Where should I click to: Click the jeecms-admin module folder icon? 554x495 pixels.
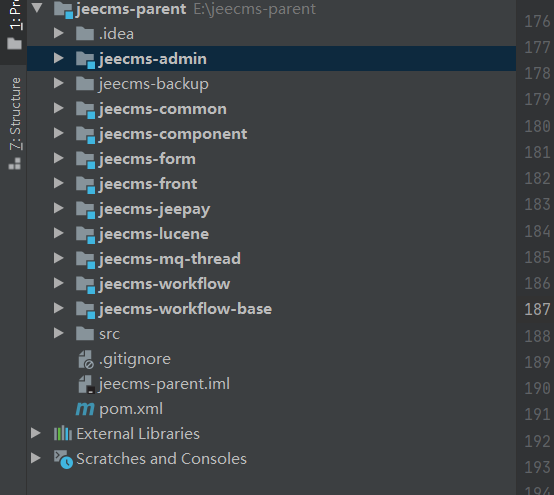pos(85,59)
